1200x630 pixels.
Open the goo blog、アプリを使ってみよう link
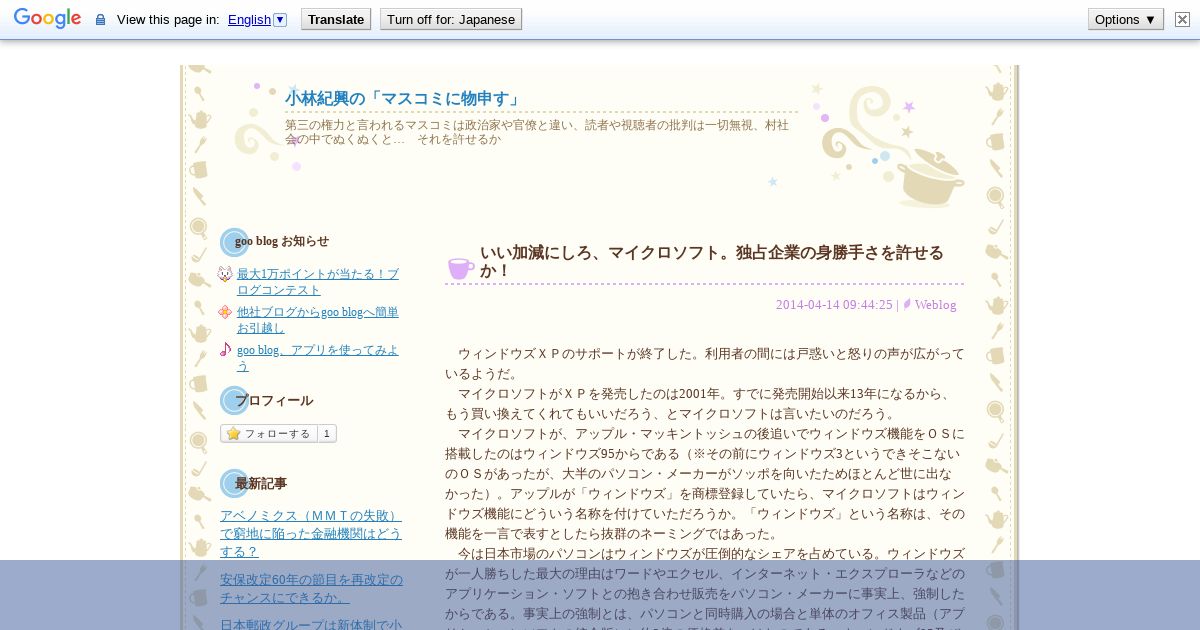(x=318, y=357)
